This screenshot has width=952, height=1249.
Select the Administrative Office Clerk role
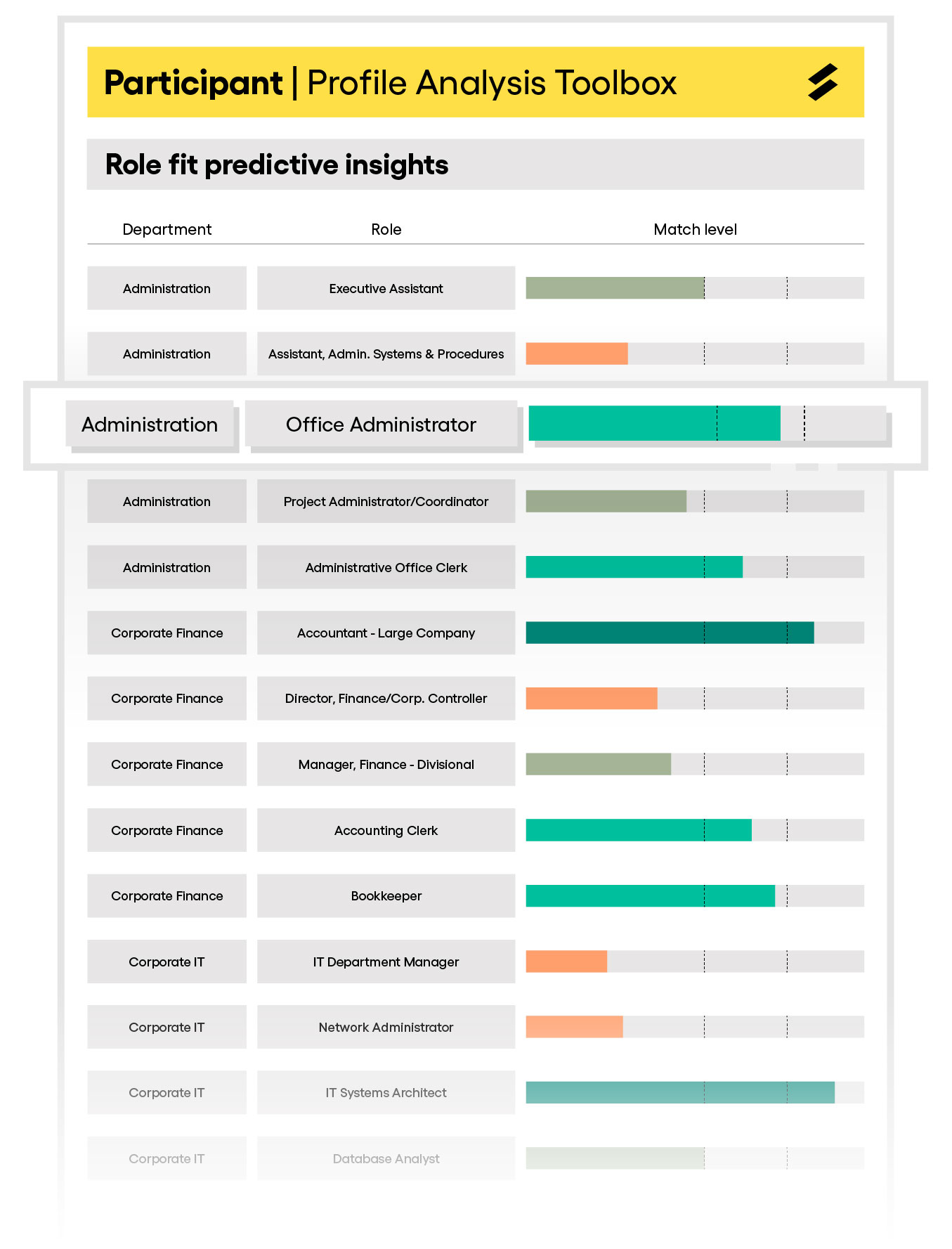(x=386, y=567)
